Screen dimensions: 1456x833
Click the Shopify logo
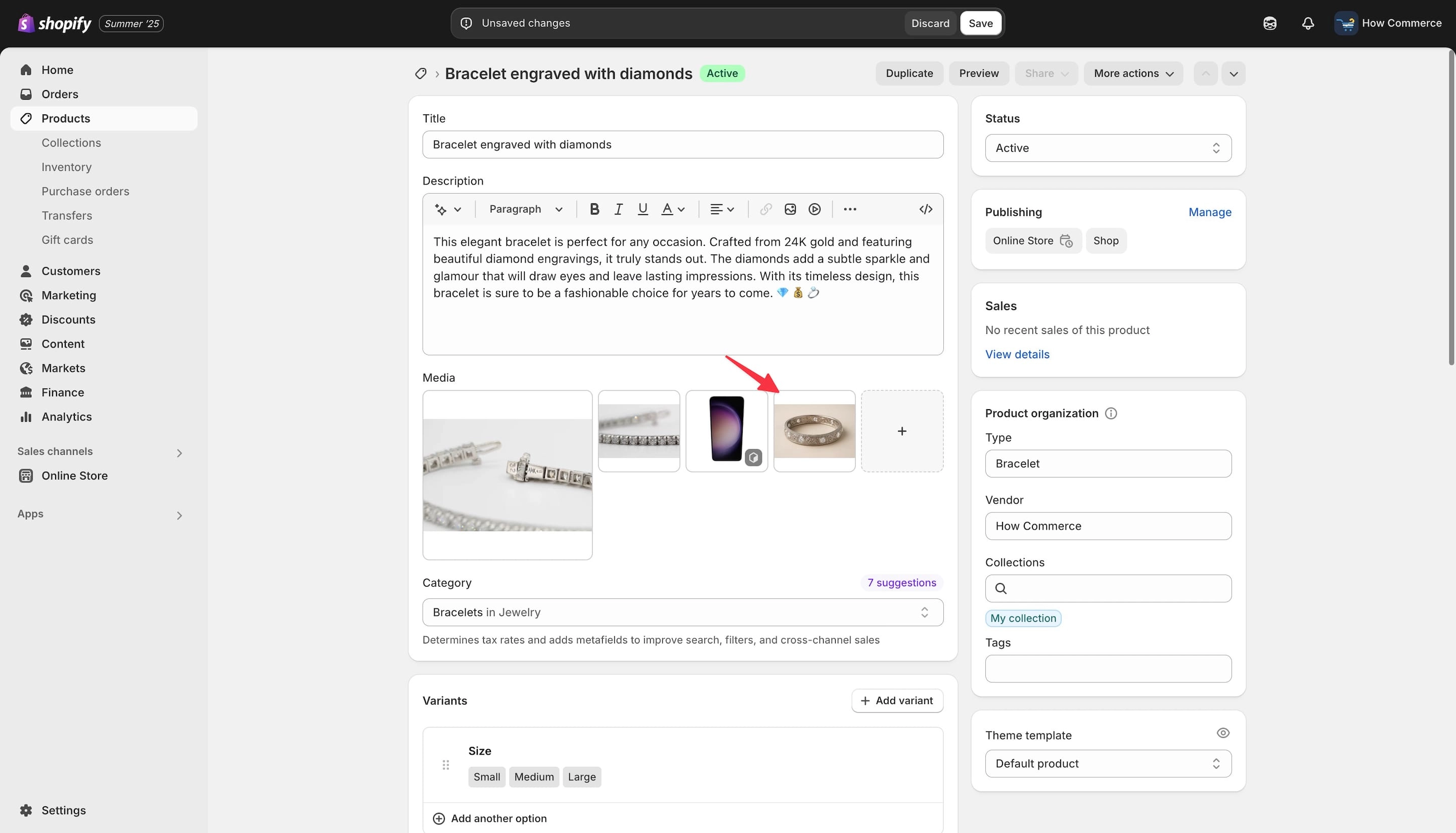point(54,23)
